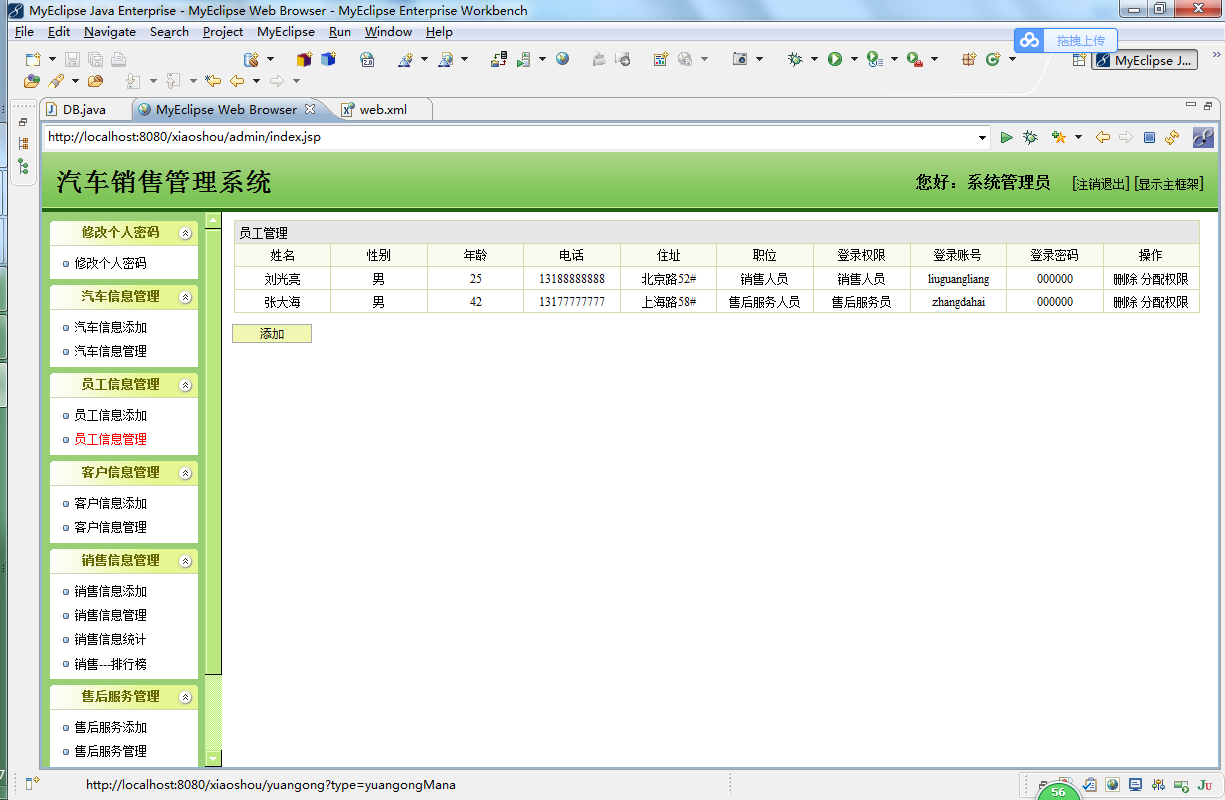Viewport: 1225px width, 800px height.
Task: Click the browser Stop square icon
Action: (x=1149, y=137)
